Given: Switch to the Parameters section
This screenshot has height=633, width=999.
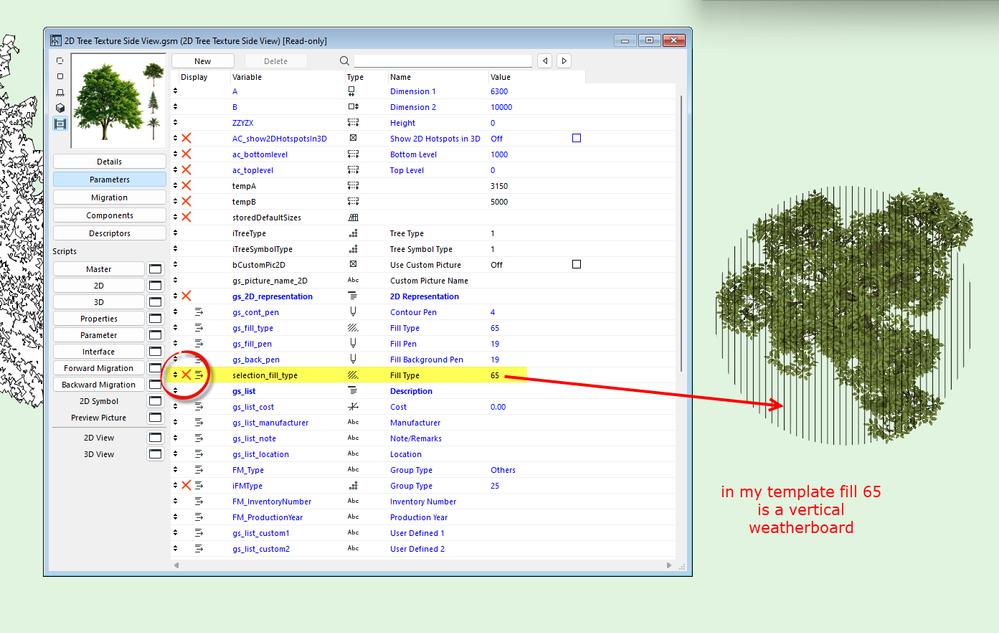Looking at the screenshot, I should click(110, 180).
